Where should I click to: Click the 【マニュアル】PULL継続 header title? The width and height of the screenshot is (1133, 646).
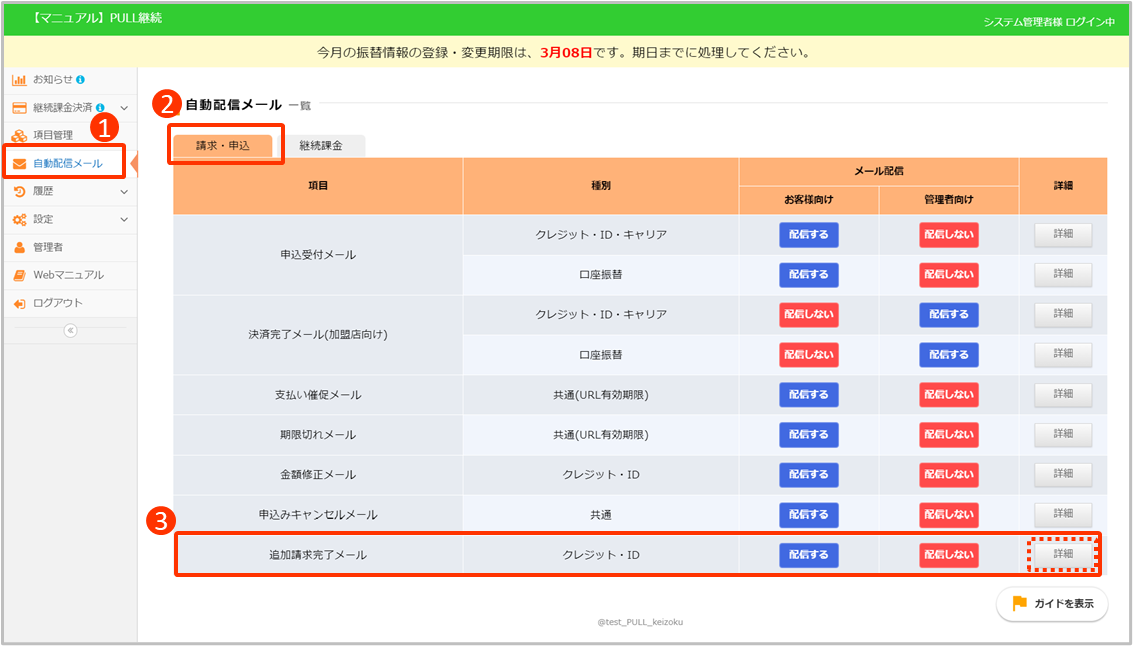97,18
